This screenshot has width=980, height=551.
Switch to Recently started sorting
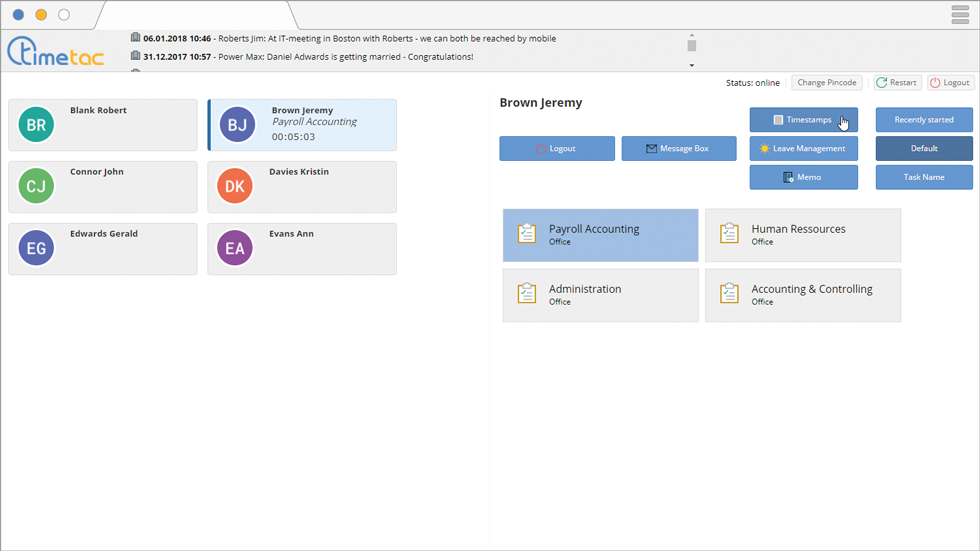(x=924, y=120)
